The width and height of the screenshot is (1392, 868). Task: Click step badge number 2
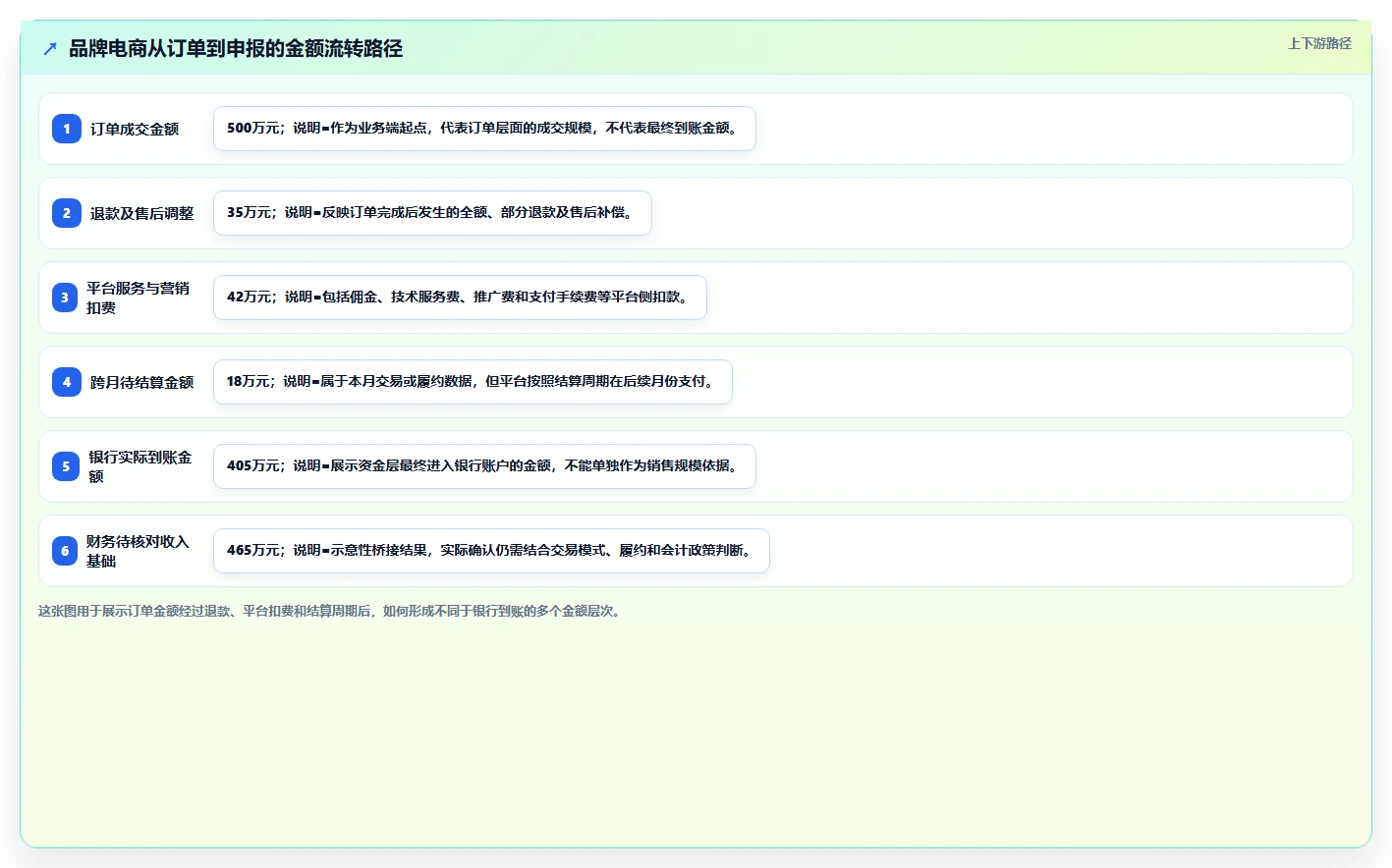click(x=67, y=213)
